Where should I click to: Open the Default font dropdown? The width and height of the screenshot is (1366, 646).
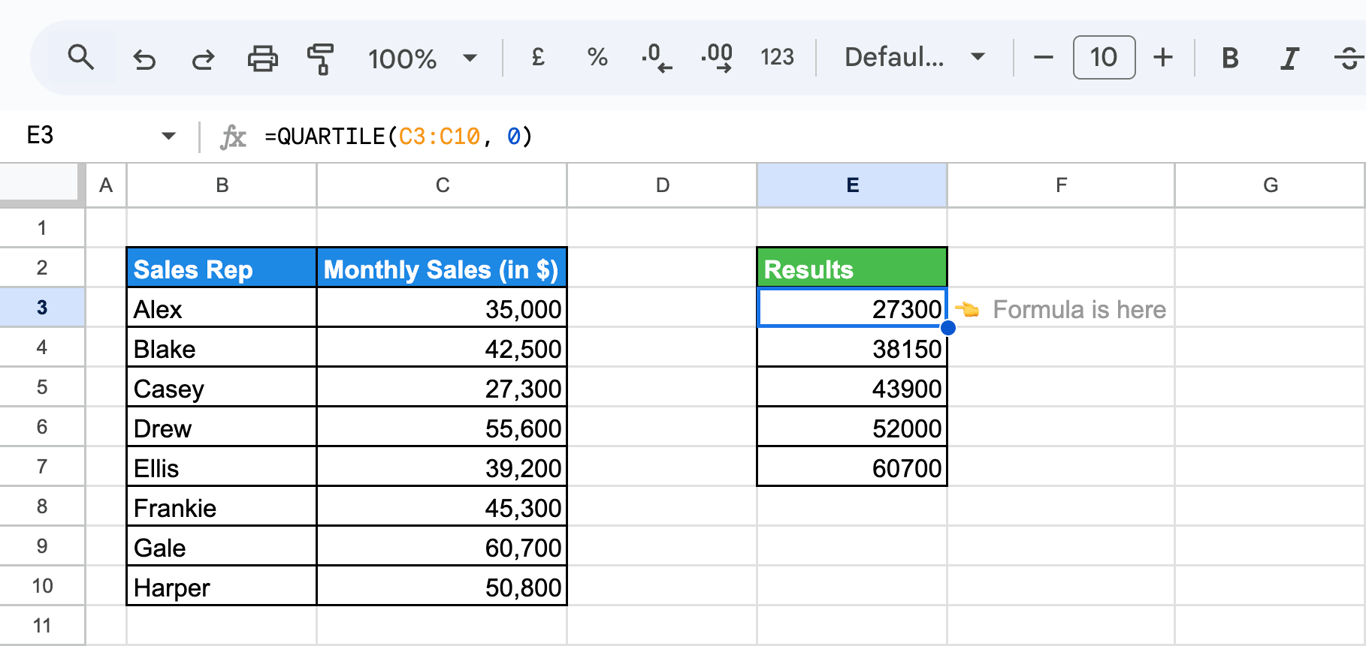pos(915,58)
